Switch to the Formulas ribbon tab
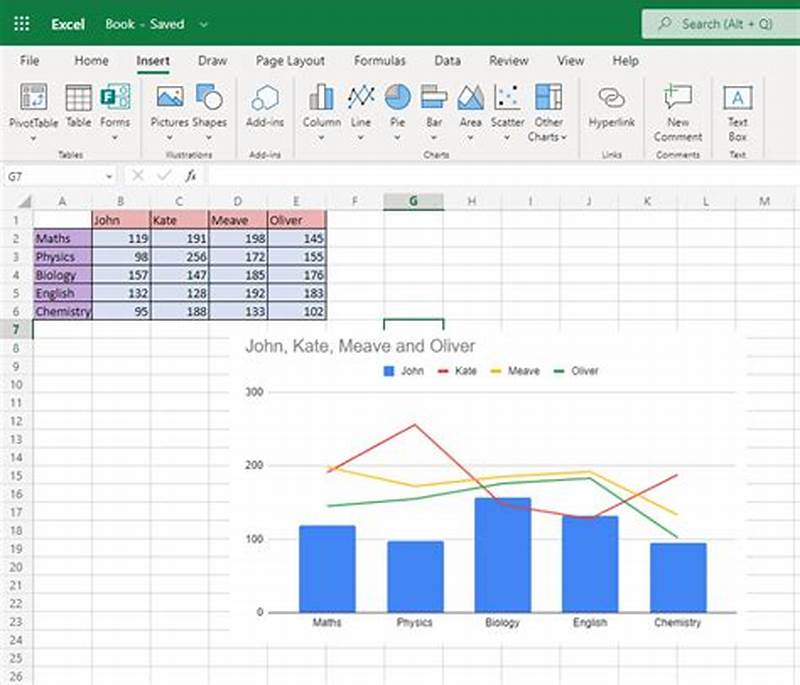This screenshot has height=685, width=800. click(x=380, y=61)
